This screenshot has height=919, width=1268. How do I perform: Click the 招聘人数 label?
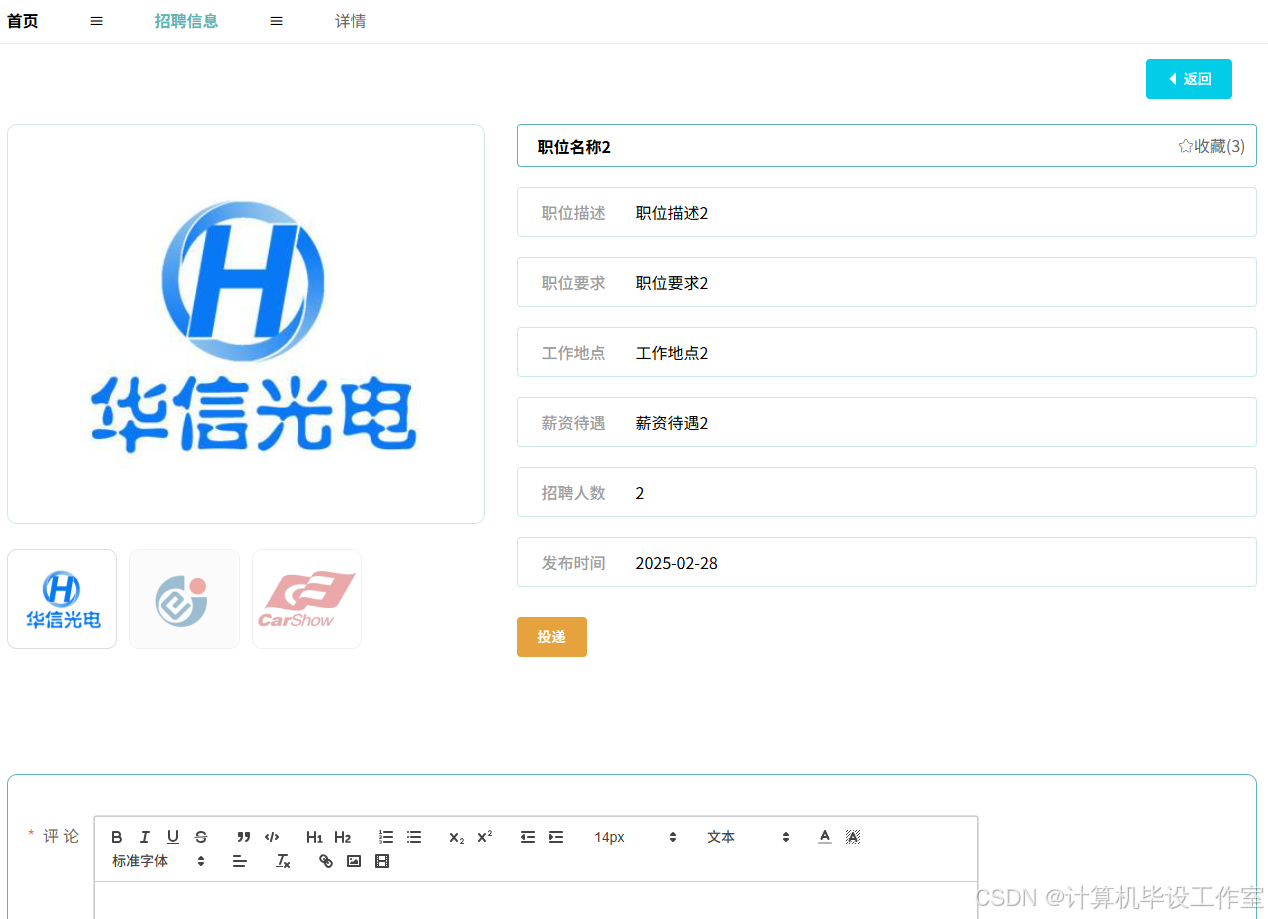click(574, 493)
